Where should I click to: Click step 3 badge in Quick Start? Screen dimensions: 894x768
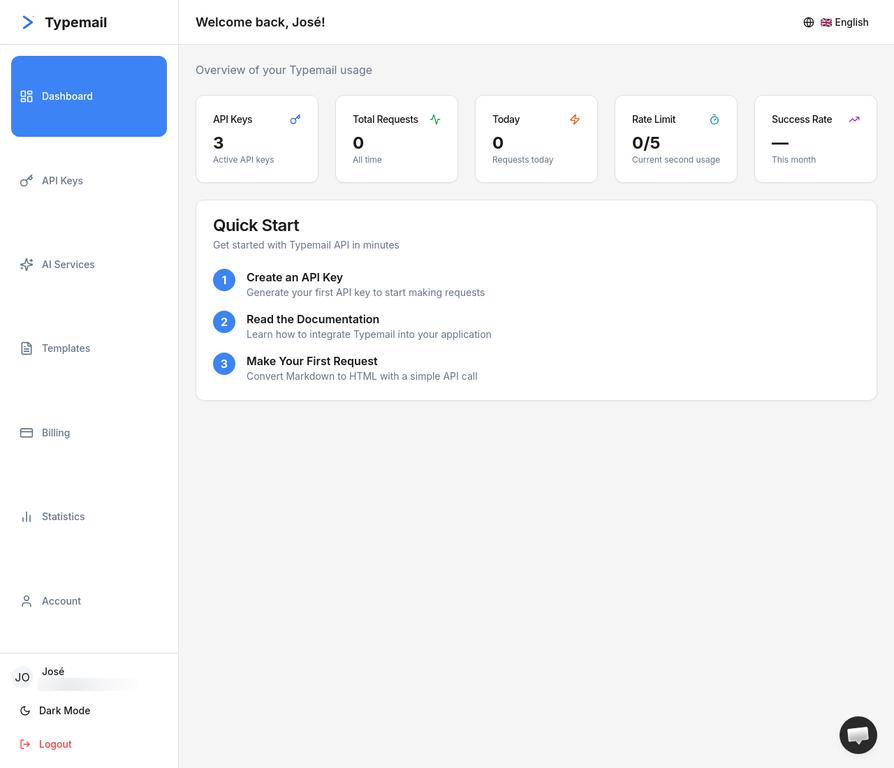(x=223, y=363)
